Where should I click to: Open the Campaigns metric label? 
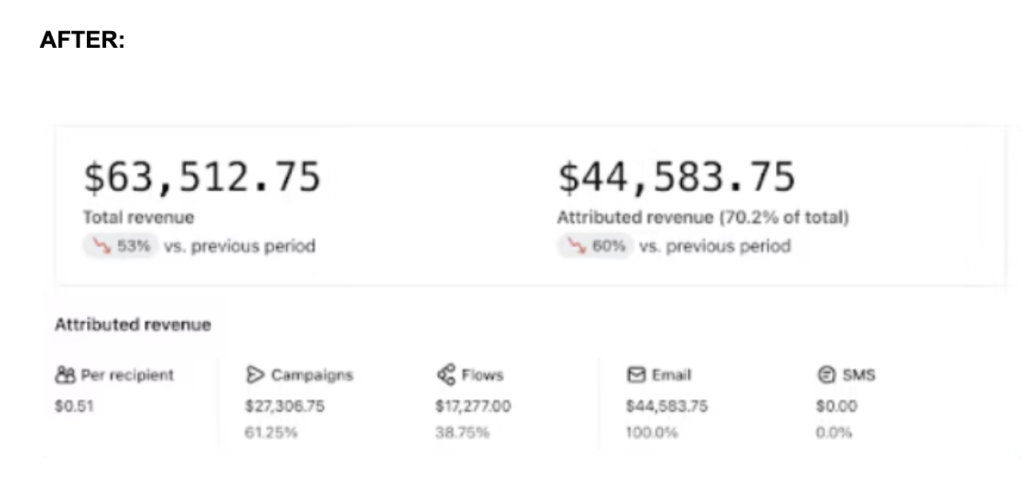[x=311, y=375]
